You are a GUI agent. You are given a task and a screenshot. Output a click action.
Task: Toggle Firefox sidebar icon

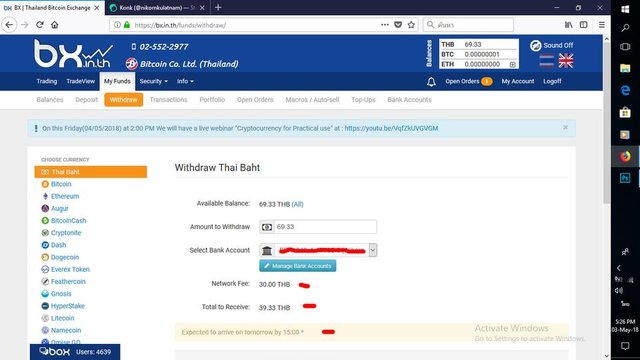click(584, 25)
